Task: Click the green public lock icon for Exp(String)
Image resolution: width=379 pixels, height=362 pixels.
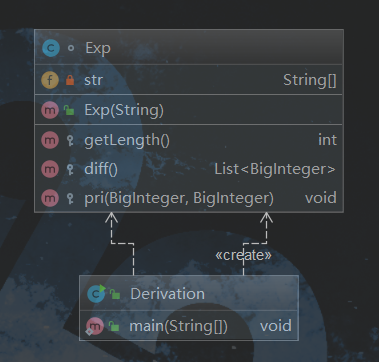Action: point(69,110)
